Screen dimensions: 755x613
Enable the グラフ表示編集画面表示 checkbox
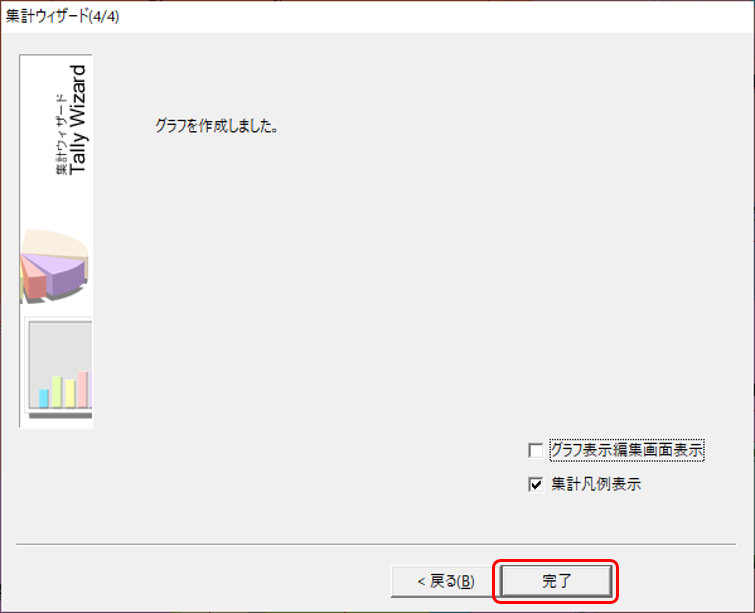535,451
